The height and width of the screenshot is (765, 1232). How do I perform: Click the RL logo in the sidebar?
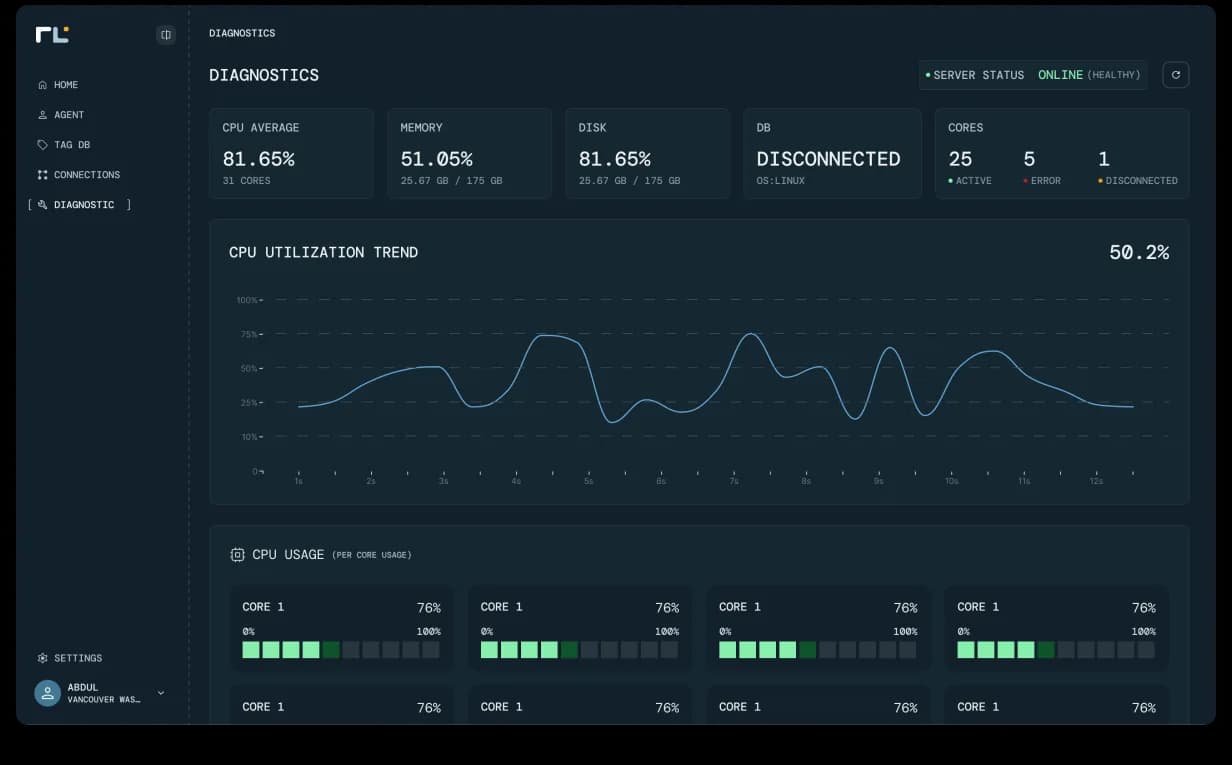[52, 35]
